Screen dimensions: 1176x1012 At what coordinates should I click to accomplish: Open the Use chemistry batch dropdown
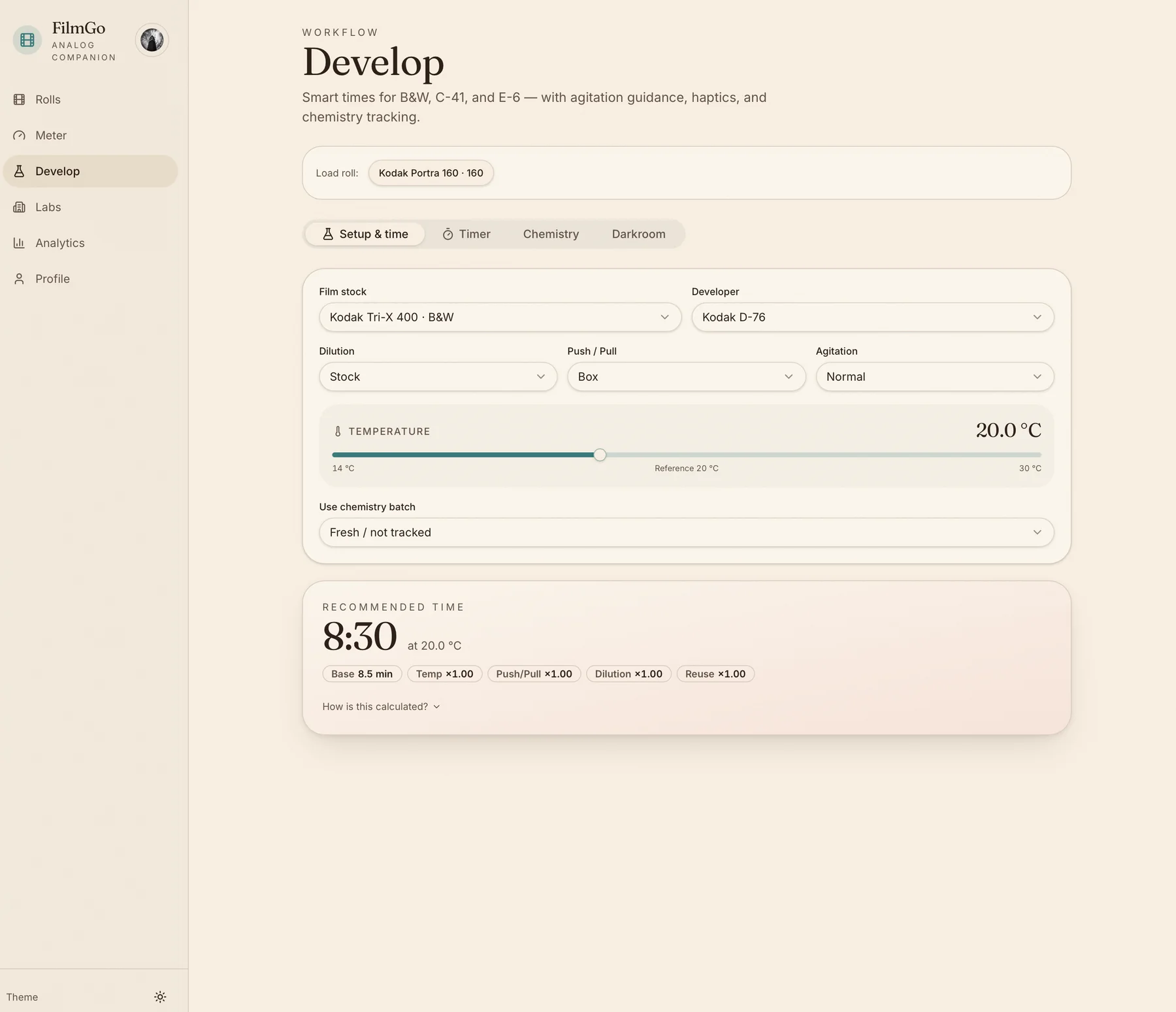coord(686,532)
